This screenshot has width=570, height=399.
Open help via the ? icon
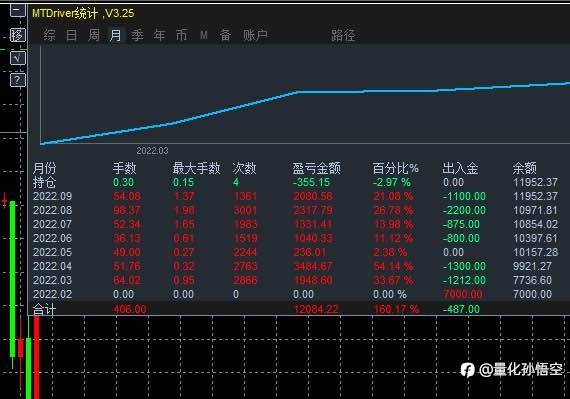tap(17, 80)
